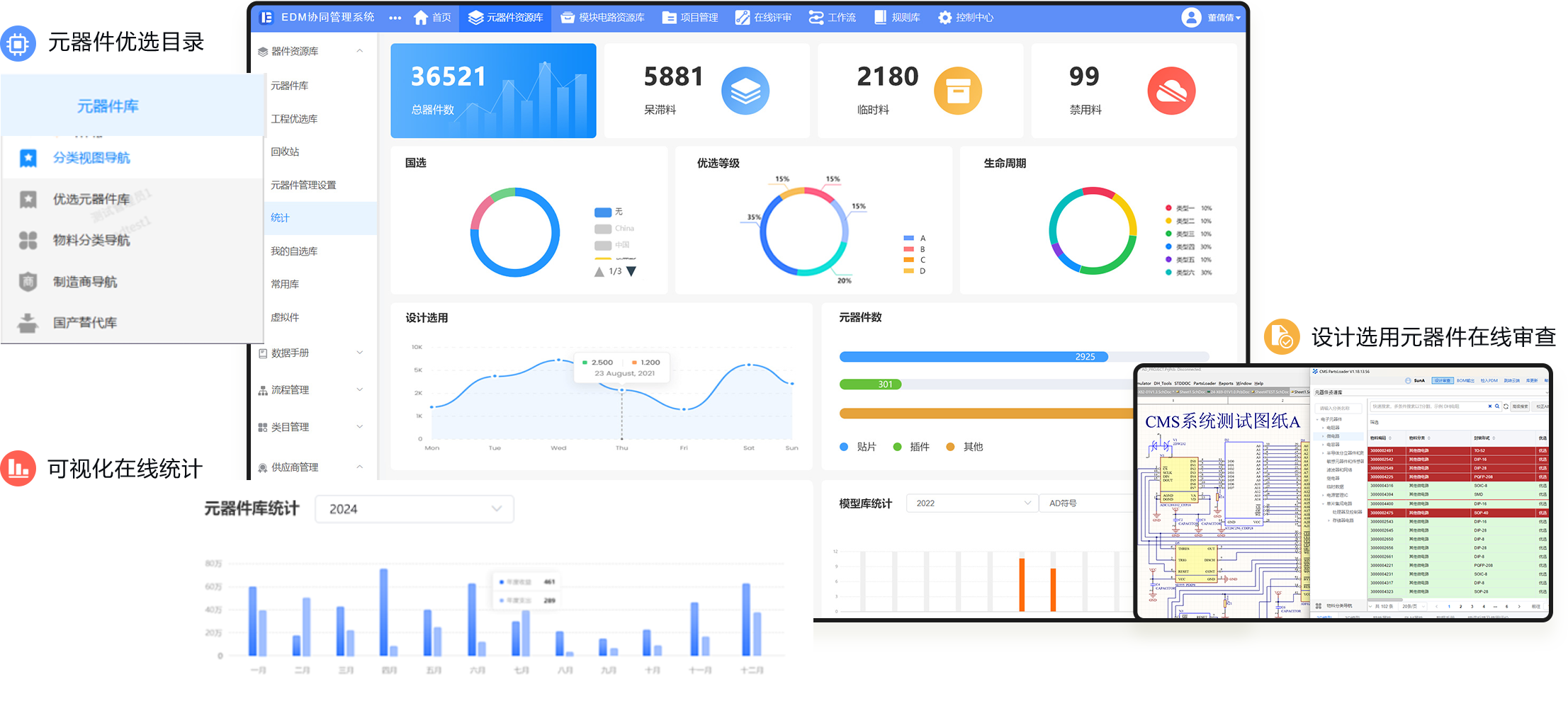This screenshot has width=1568, height=701.
Task: Click the rule library icon
Action: [880, 18]
